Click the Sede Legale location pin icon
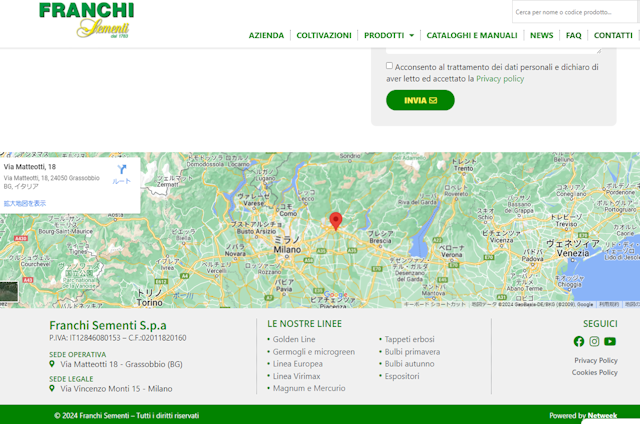Screen dimensions: 640x424 pyautogui.click(x=52, y=388)
